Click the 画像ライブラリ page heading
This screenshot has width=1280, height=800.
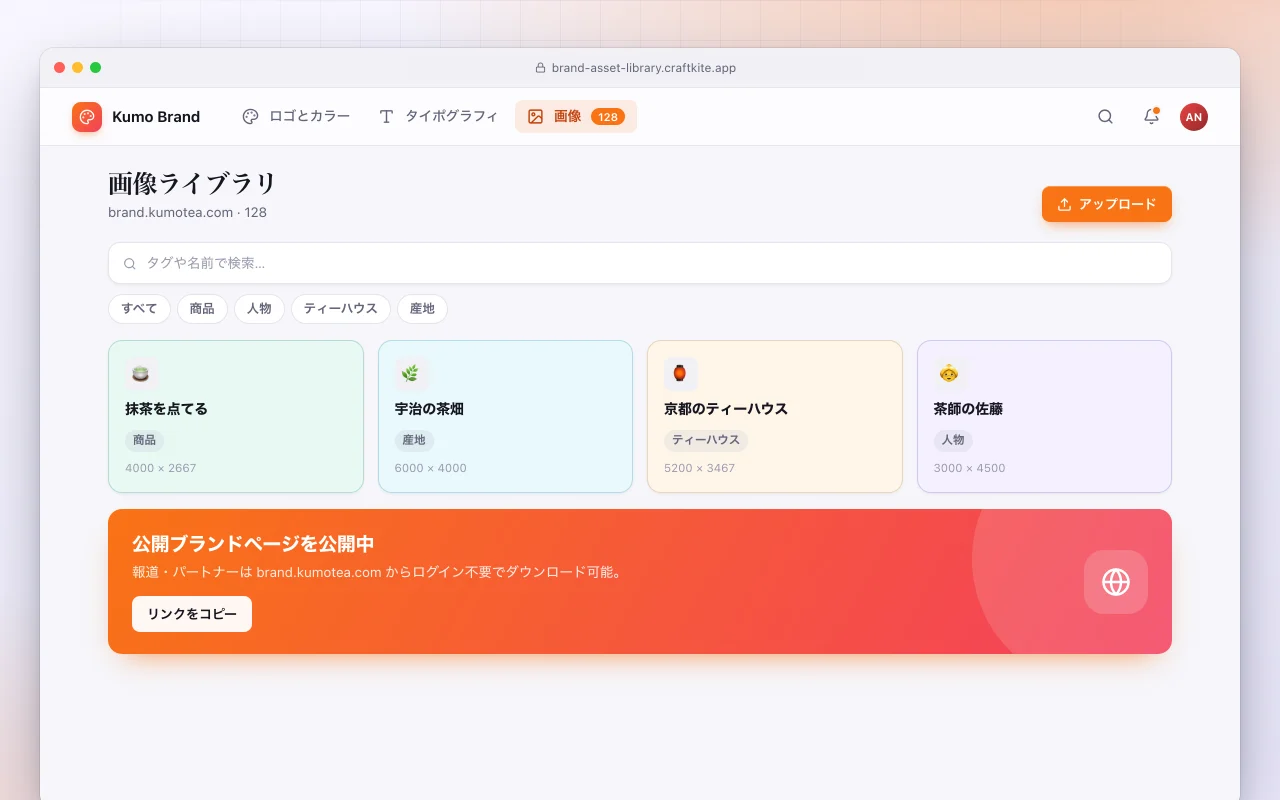(192, 184)
